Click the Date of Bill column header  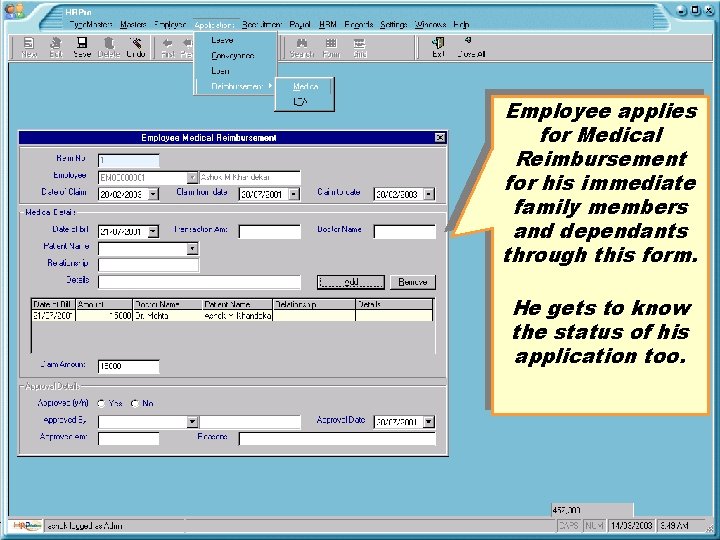point(54,304)
